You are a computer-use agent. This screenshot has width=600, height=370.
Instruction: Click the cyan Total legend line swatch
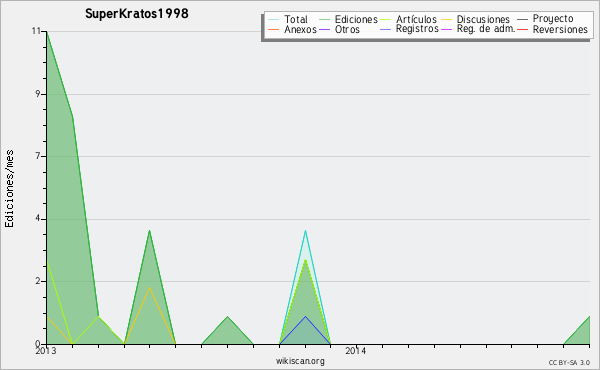click(274, 20)
